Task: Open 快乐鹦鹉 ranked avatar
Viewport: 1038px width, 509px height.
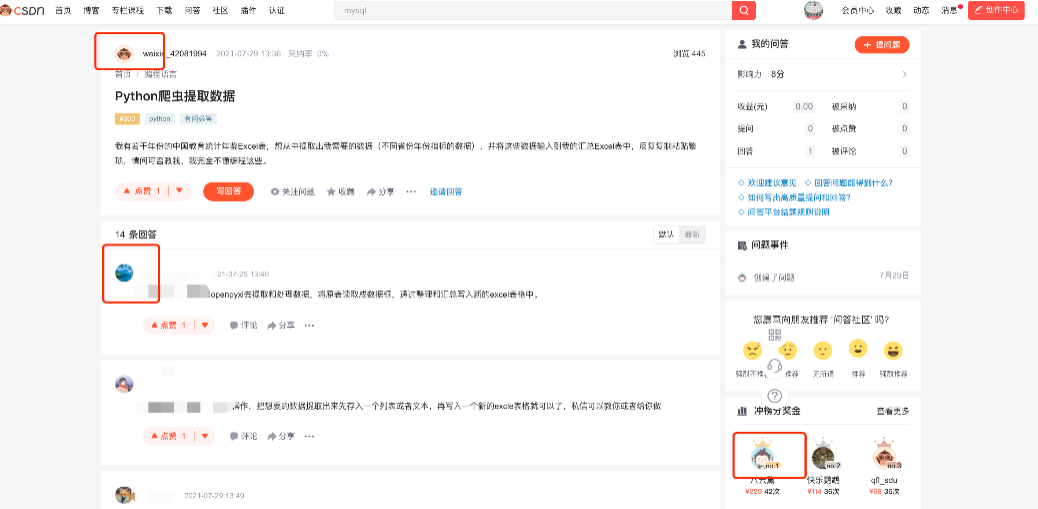Action: pos(823,456)
